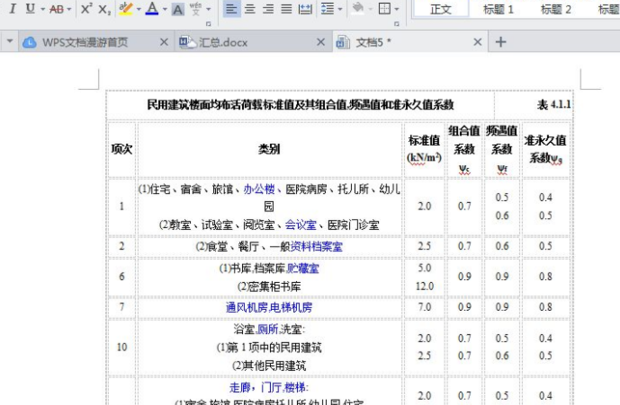Select 标题 1 style
Viewport: 620px width, 405px height.
498,9
